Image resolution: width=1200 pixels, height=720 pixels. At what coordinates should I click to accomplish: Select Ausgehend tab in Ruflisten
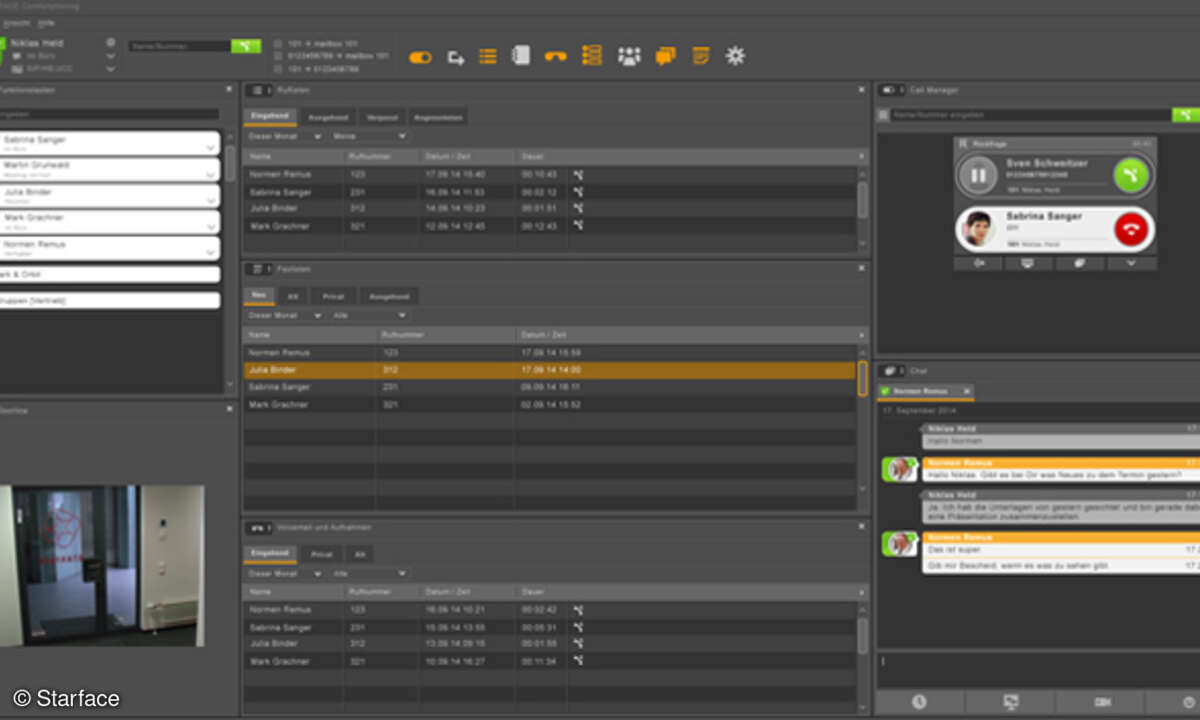[x=327, y=117]
